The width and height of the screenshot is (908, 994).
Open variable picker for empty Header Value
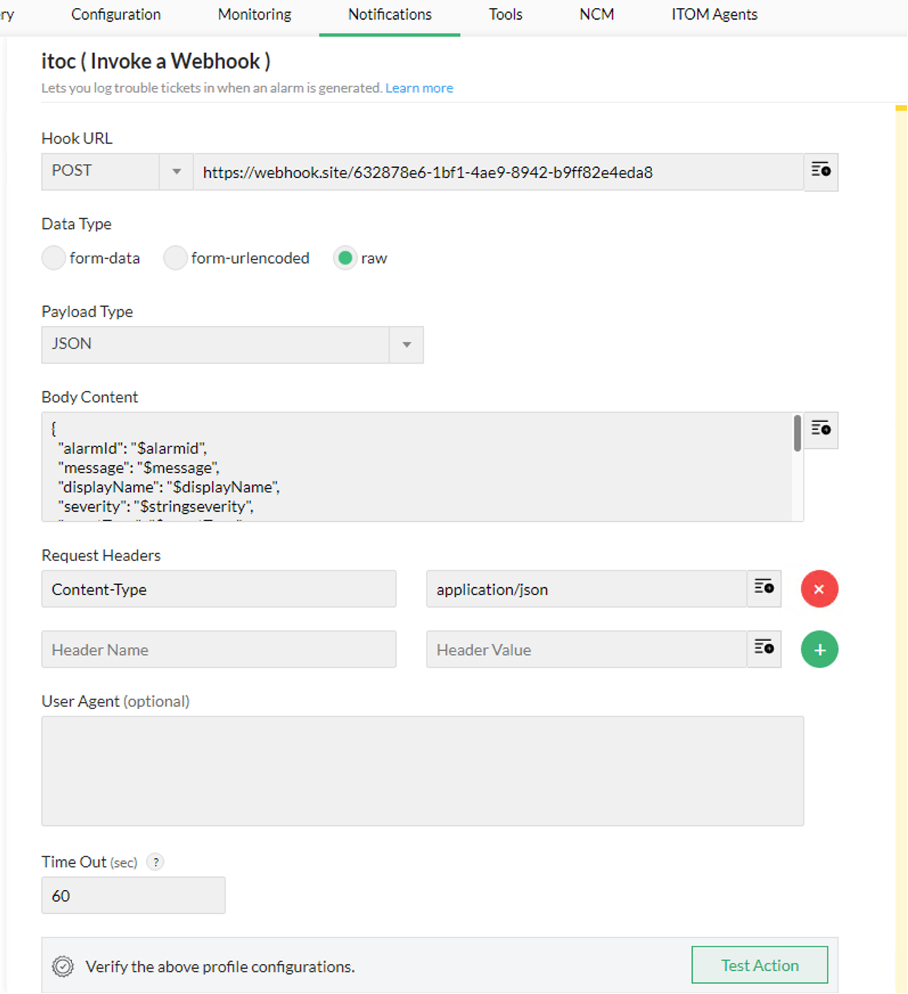click(x=764, y=649)
